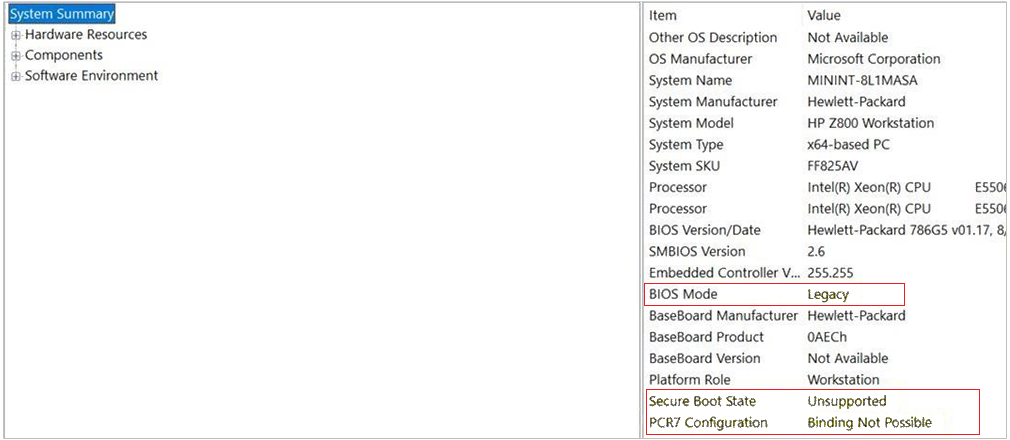This screenshot has width=1010, height=440.
Task: Select the BIOS Mode row
Action: (683, 294)
